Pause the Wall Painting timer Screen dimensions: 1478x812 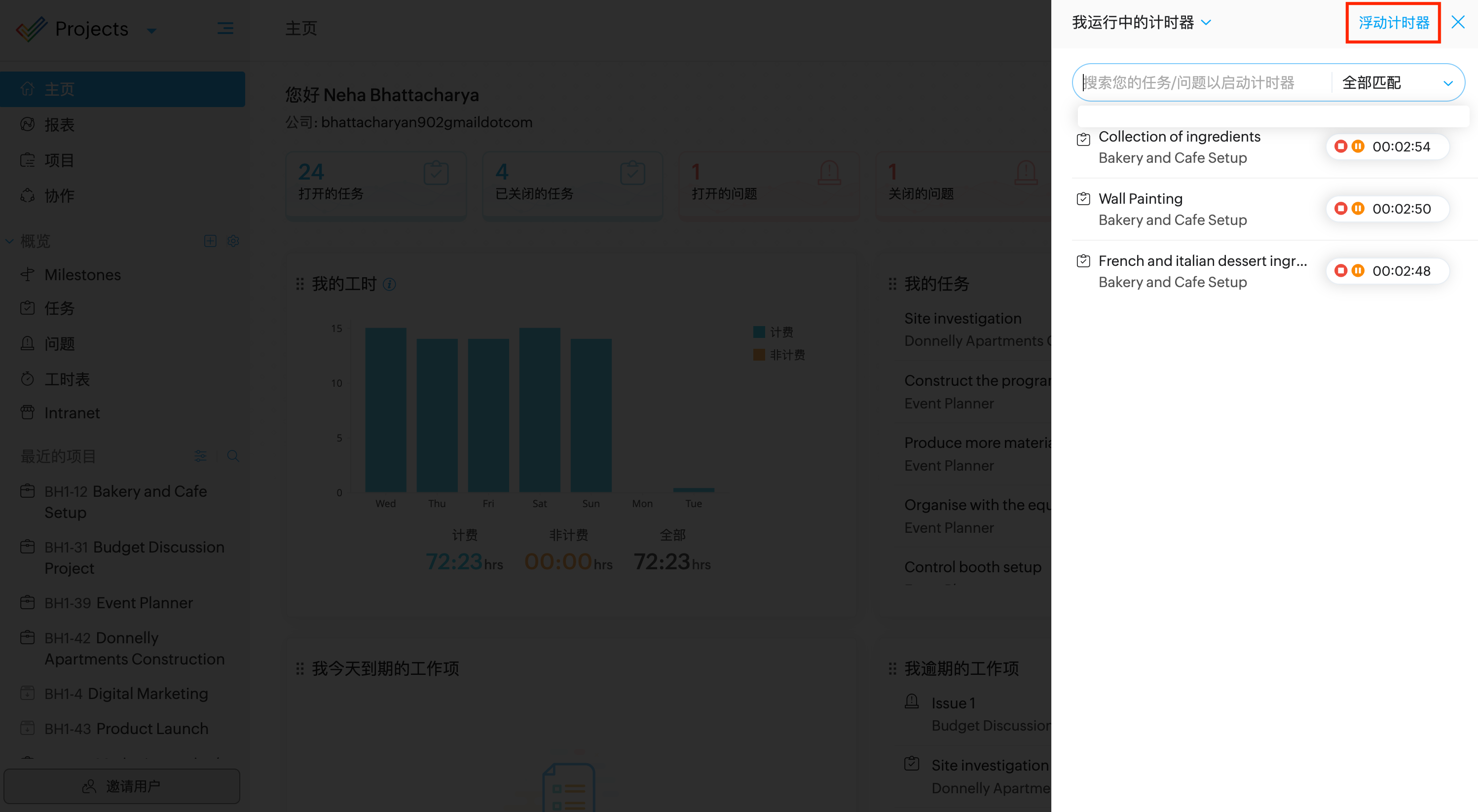pyautogui.click(x=1358, y=208)
